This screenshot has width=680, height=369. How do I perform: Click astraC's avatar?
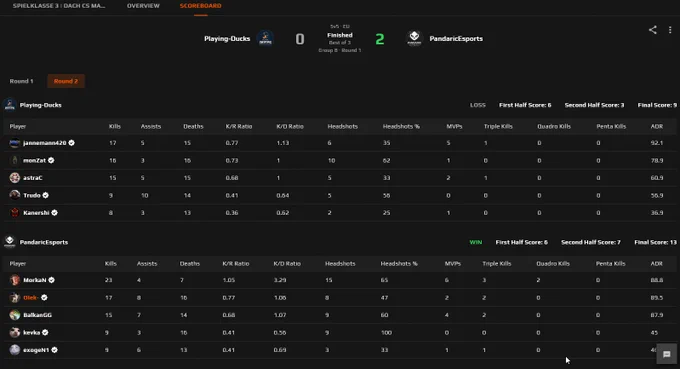click(x=15, y=177)
